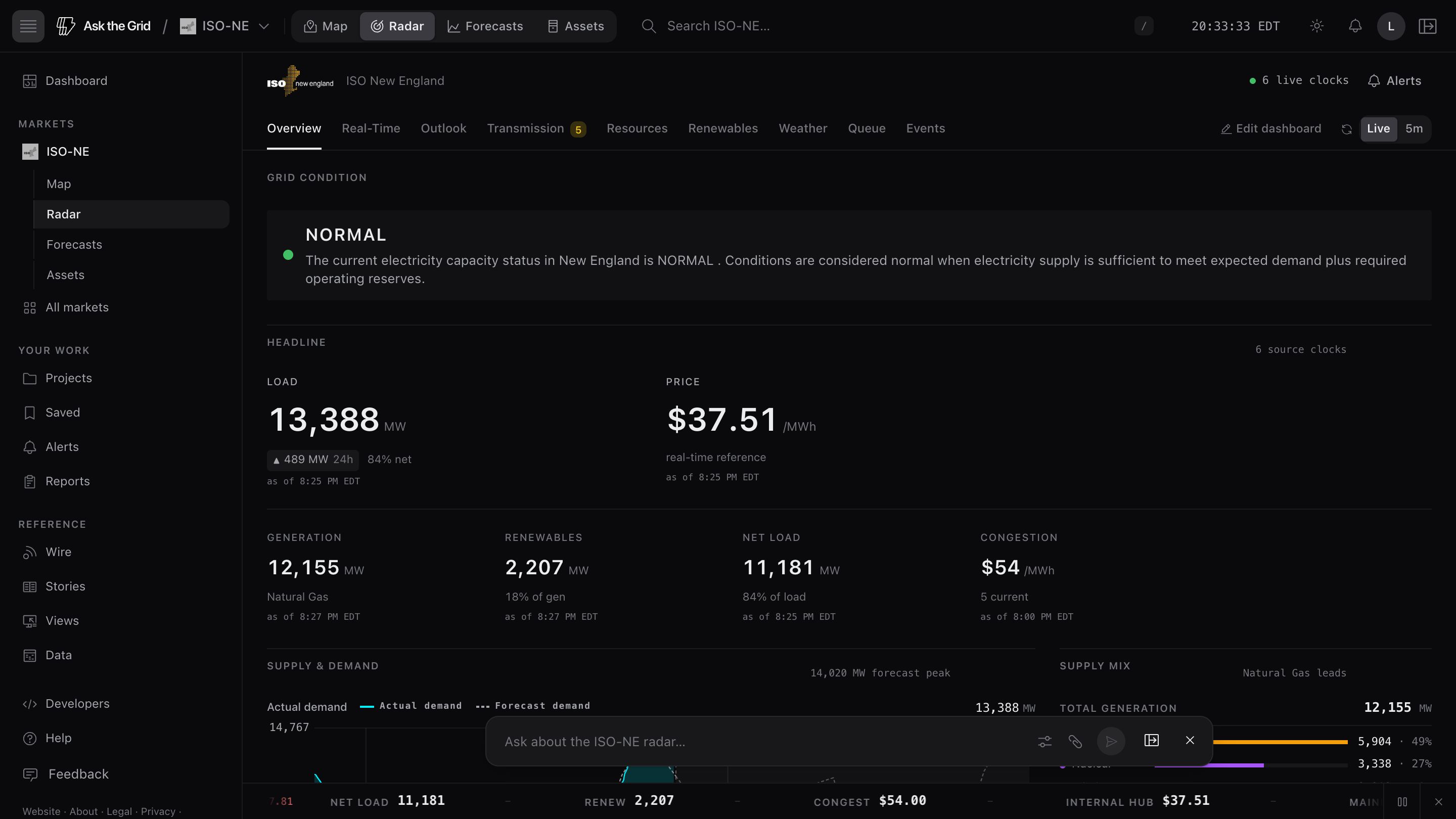Screen dimensions: 1456x819
Task: Open Alerts button beside live clocks
Action: [1394, 81]
